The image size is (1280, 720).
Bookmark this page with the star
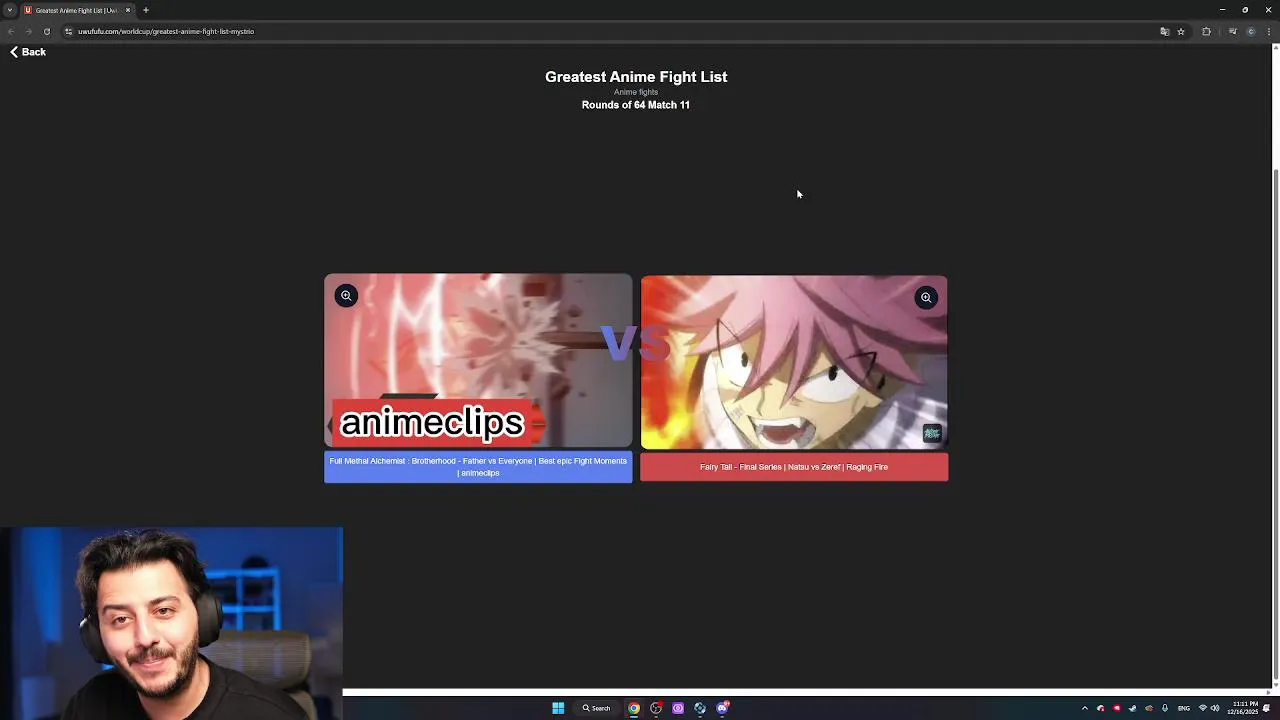[1181, 31]
